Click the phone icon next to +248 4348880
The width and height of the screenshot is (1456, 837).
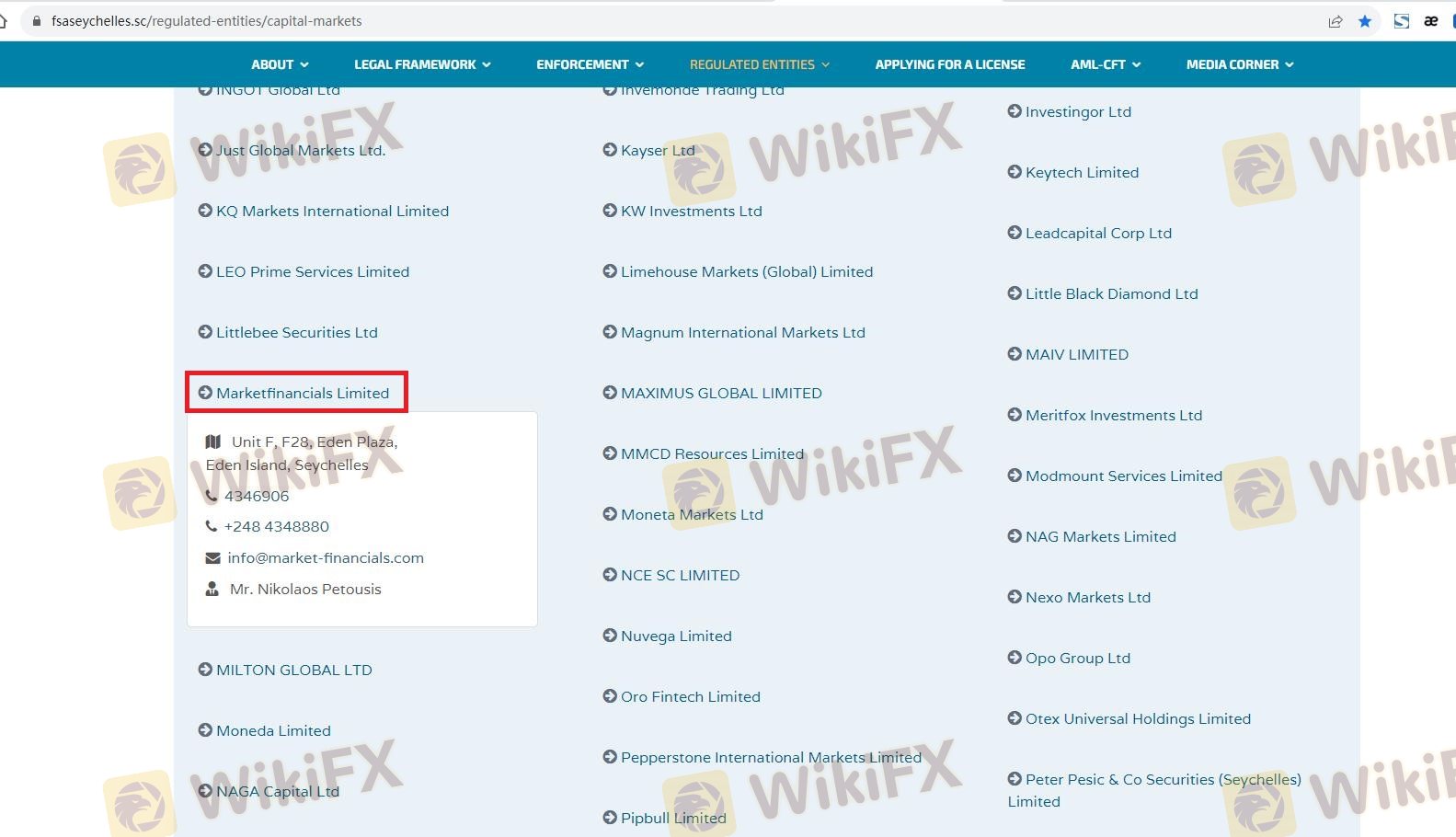[212, 527]
